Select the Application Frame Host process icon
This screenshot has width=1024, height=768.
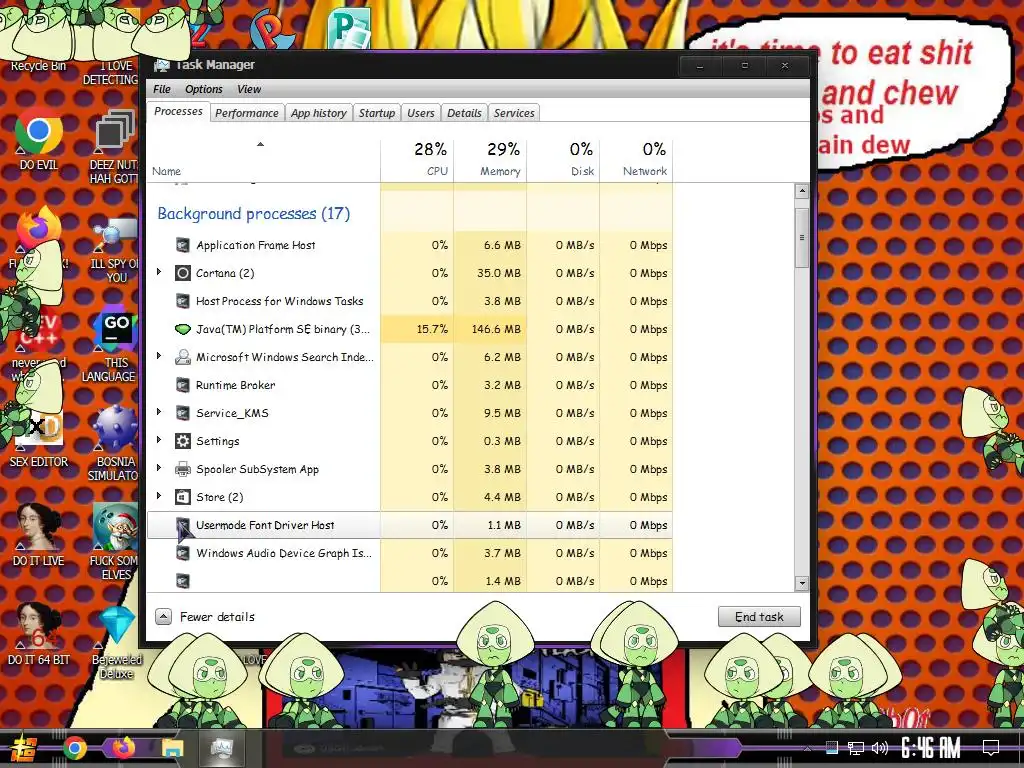[x=183, y=246]
